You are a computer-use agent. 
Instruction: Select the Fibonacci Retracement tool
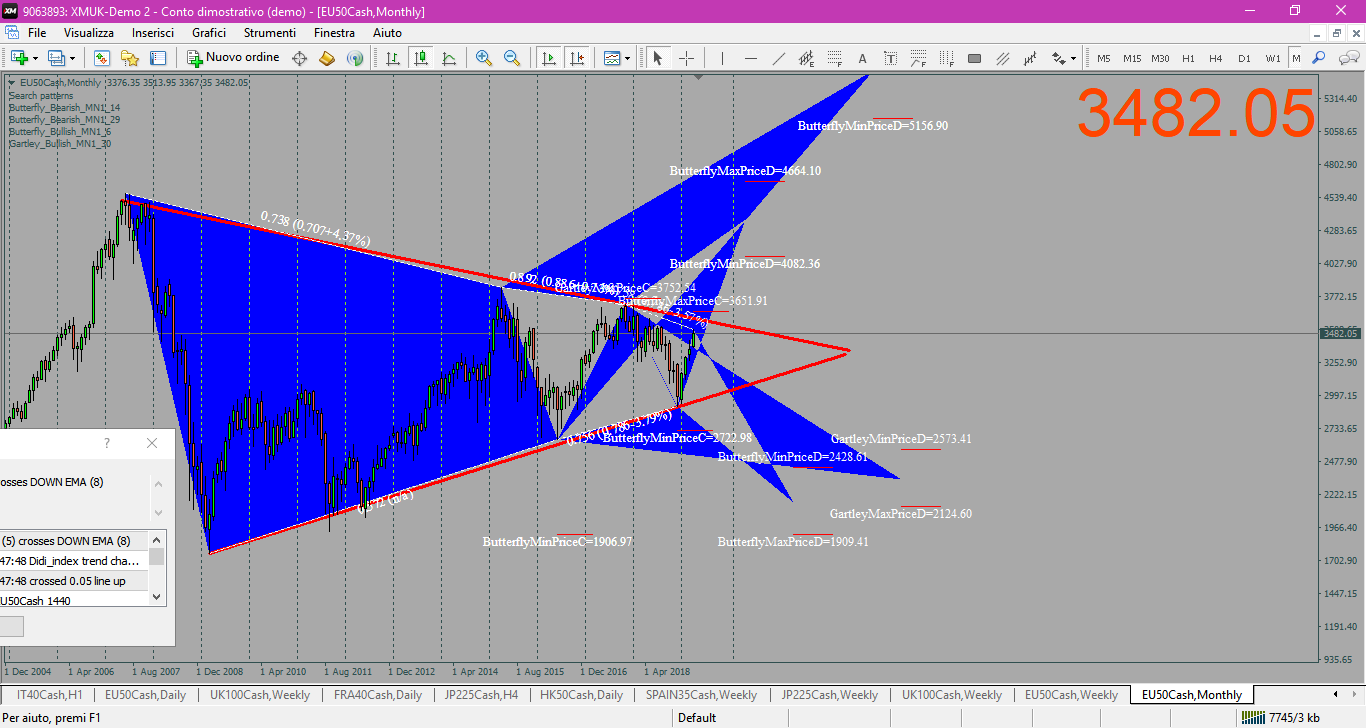tap(834, 58)
